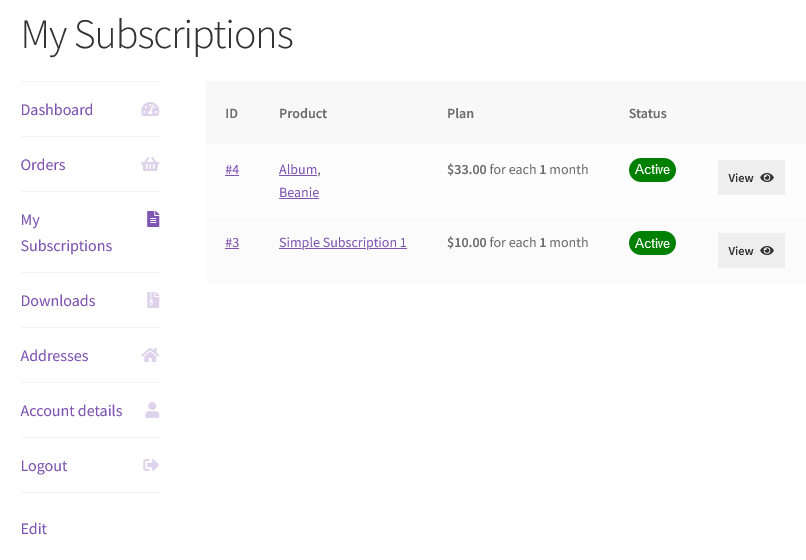The image size is (806, 560).
Task: Click the Logout arrow icon
Action: click(151, 465)
